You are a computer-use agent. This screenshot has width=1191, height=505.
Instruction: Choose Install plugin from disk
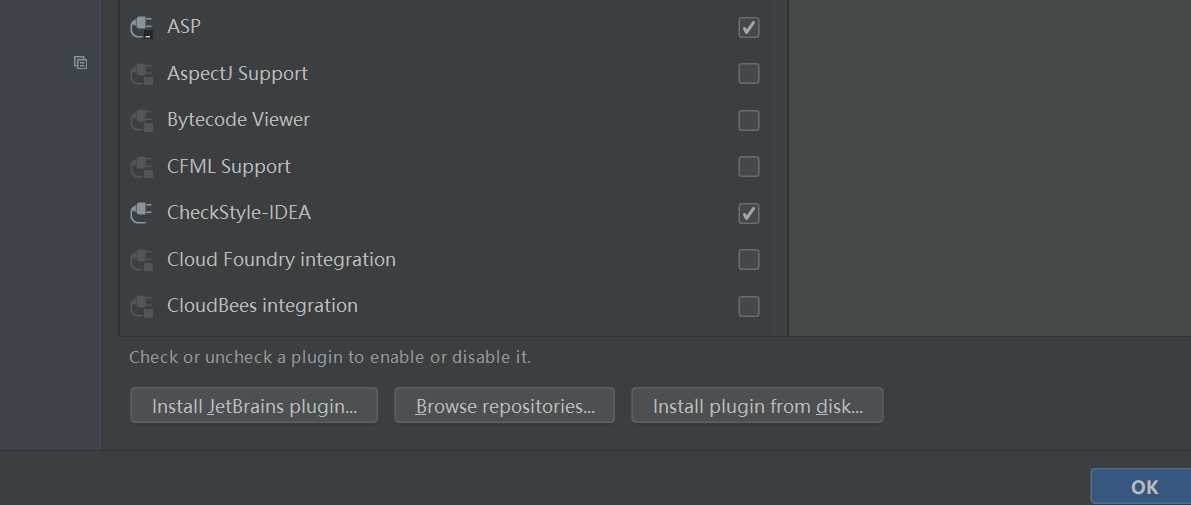[757, 406]
